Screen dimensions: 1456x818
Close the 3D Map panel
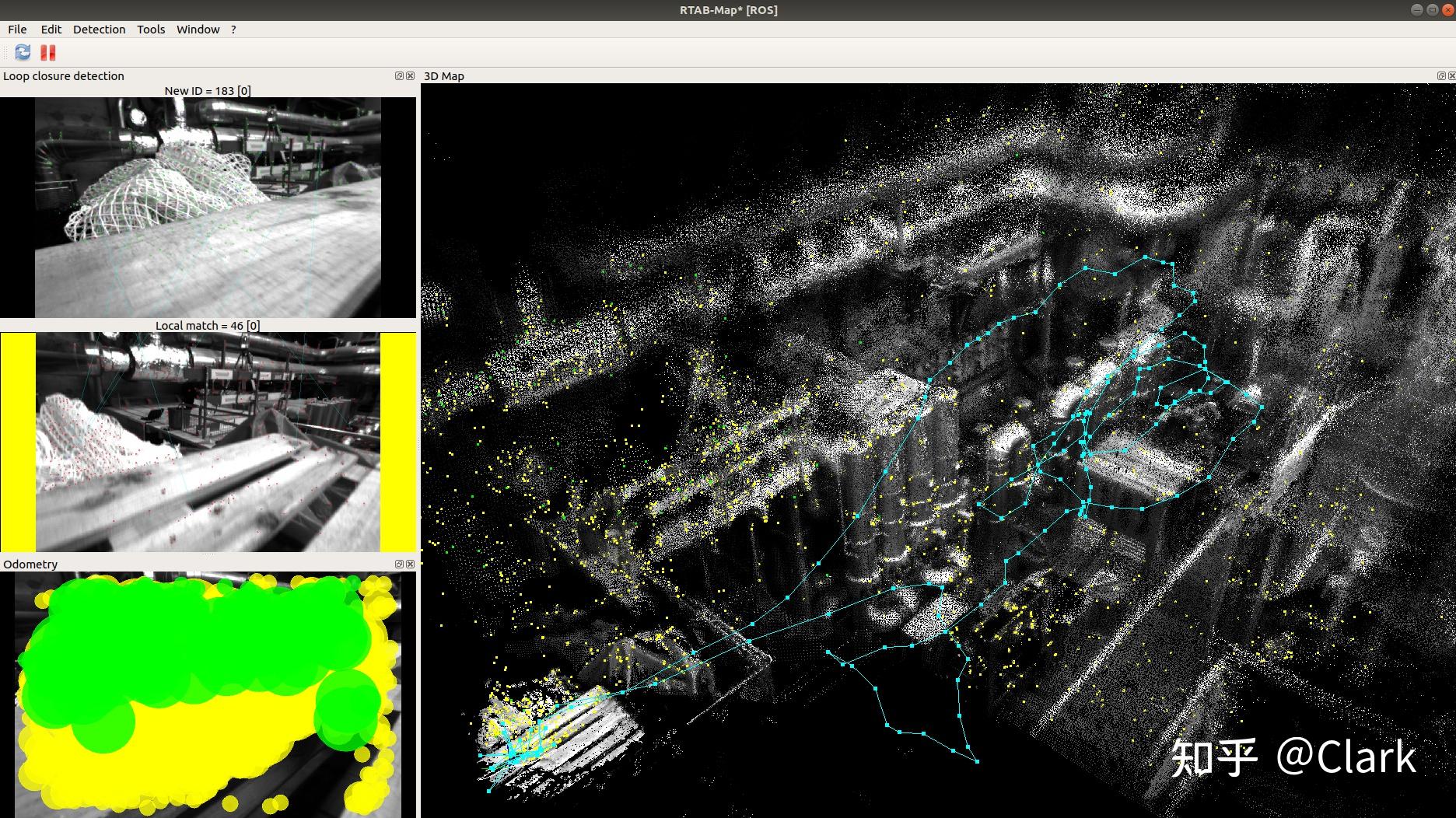point(1451,75)
